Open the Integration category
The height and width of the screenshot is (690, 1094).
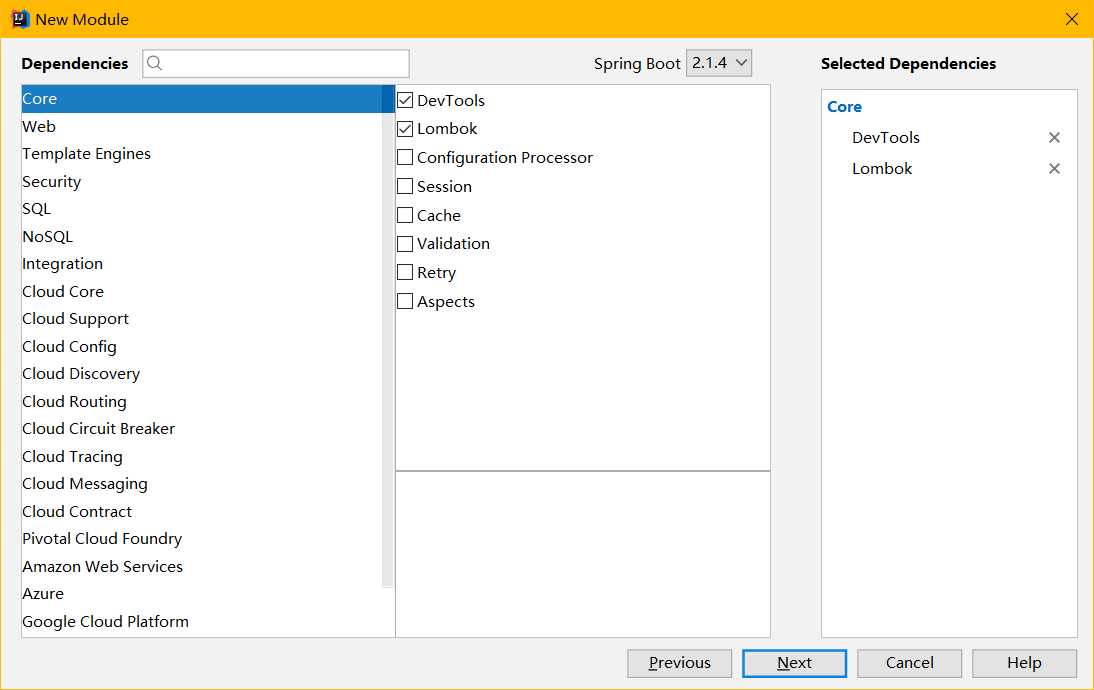coord(202,264)
